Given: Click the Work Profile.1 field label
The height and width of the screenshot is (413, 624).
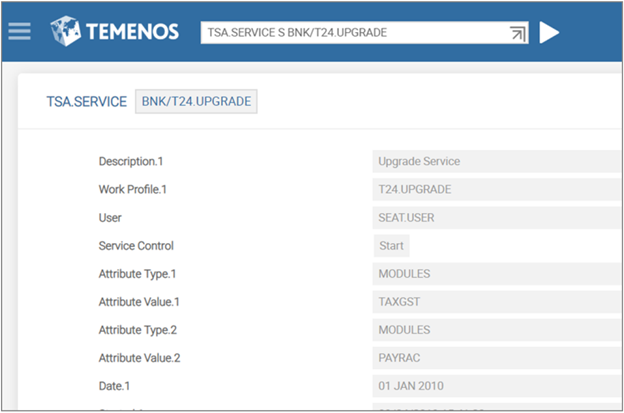Looking at the screenshot, I should click(x=134, y=190).
